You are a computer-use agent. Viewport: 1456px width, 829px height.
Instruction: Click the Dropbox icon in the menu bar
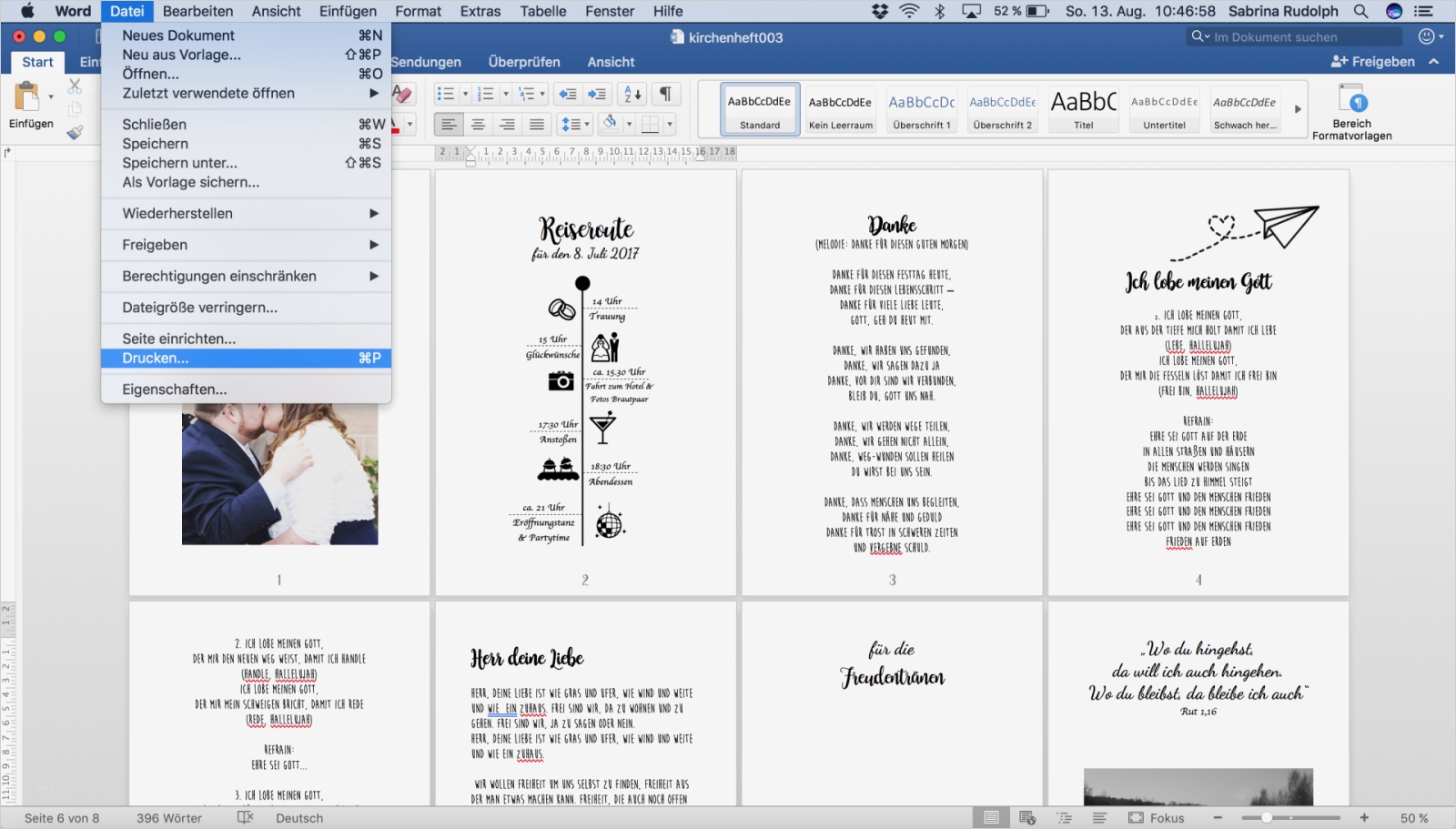(879, 11)
